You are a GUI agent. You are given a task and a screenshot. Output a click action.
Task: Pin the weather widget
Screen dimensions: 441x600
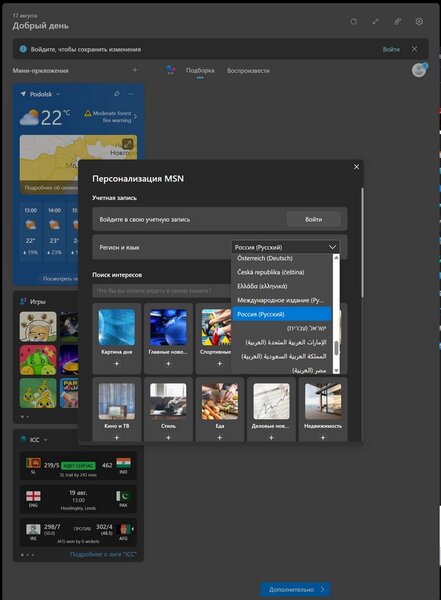[x=117, y=94]
